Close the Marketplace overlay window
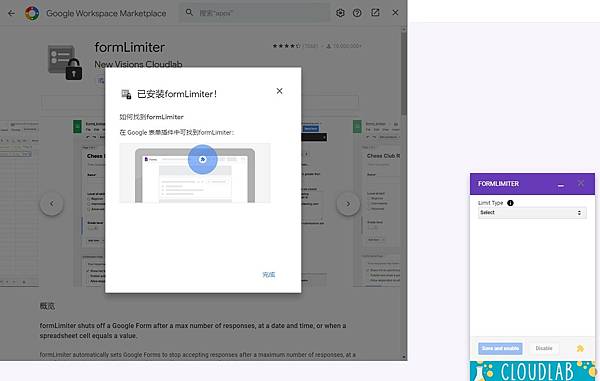The width and height of the screenshot is (600, 381). (x=395, y=13)
